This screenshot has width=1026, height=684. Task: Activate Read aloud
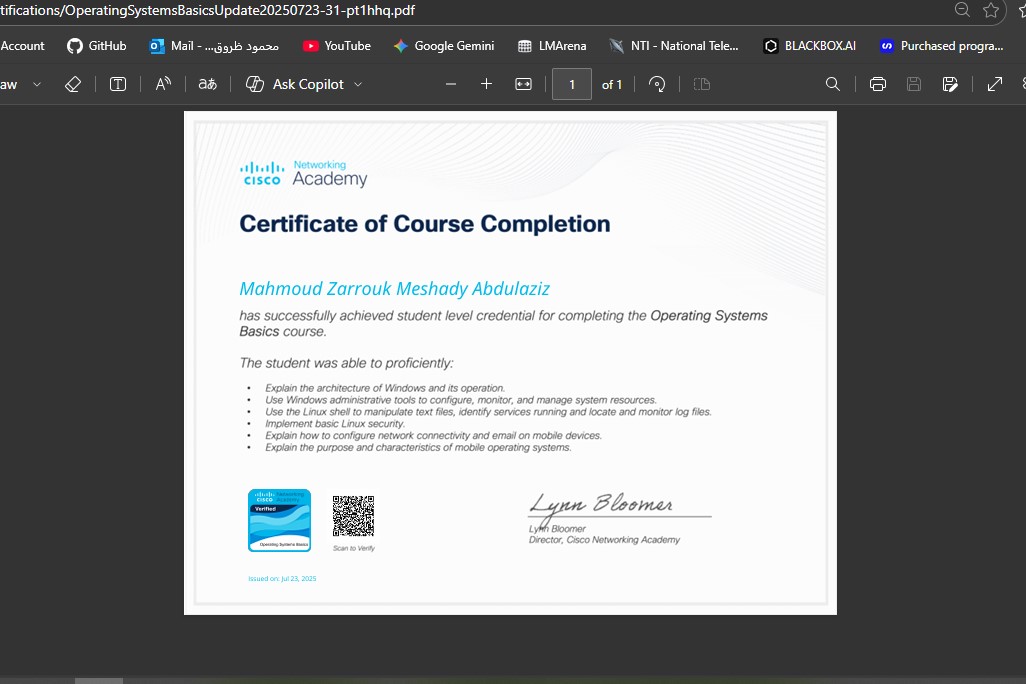163,84
